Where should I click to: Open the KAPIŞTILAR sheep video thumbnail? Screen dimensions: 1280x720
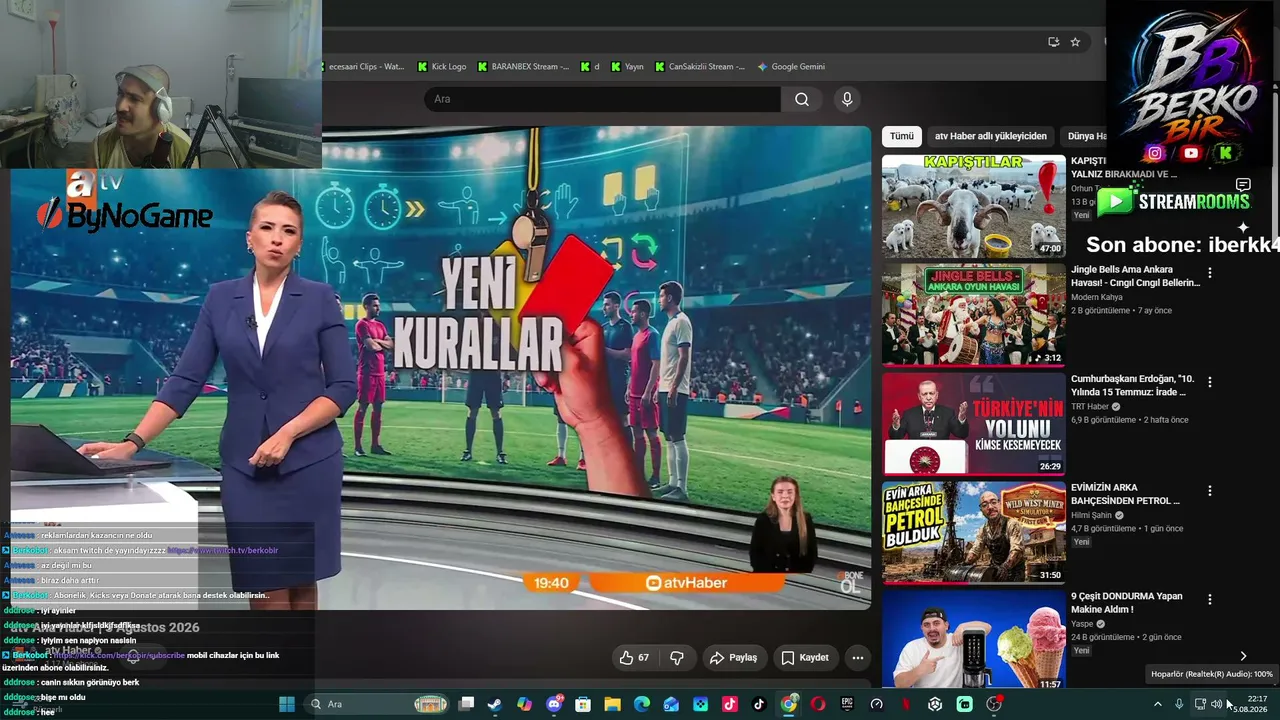pos(974,206)
